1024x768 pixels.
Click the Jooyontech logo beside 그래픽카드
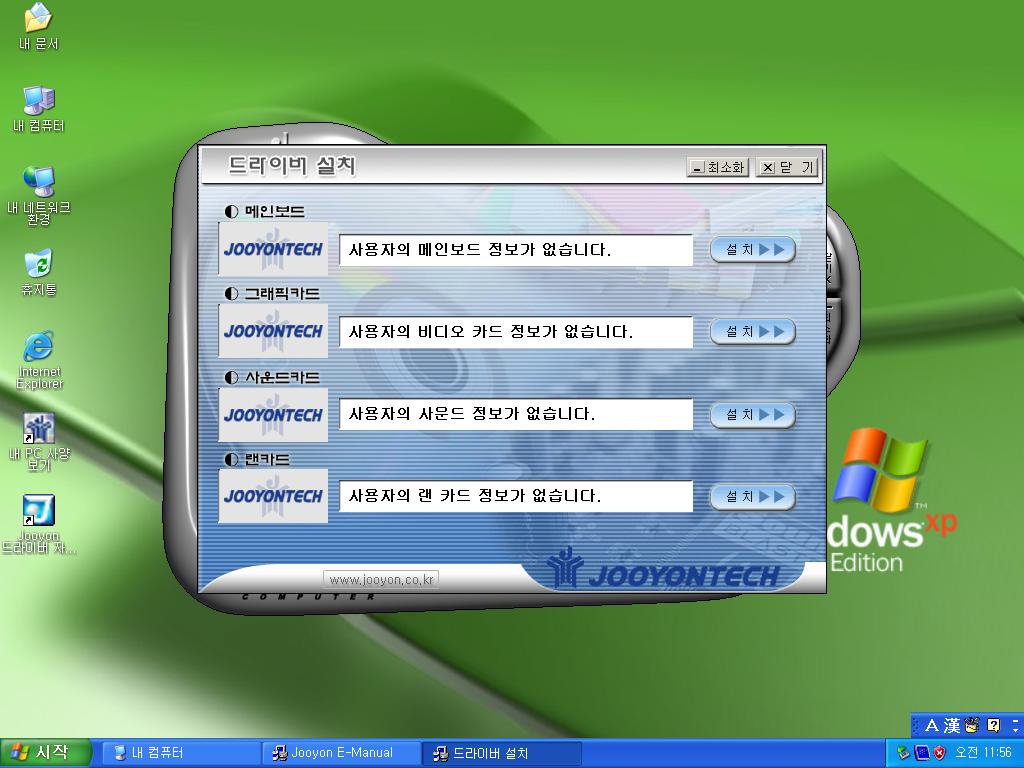point(273,331)
